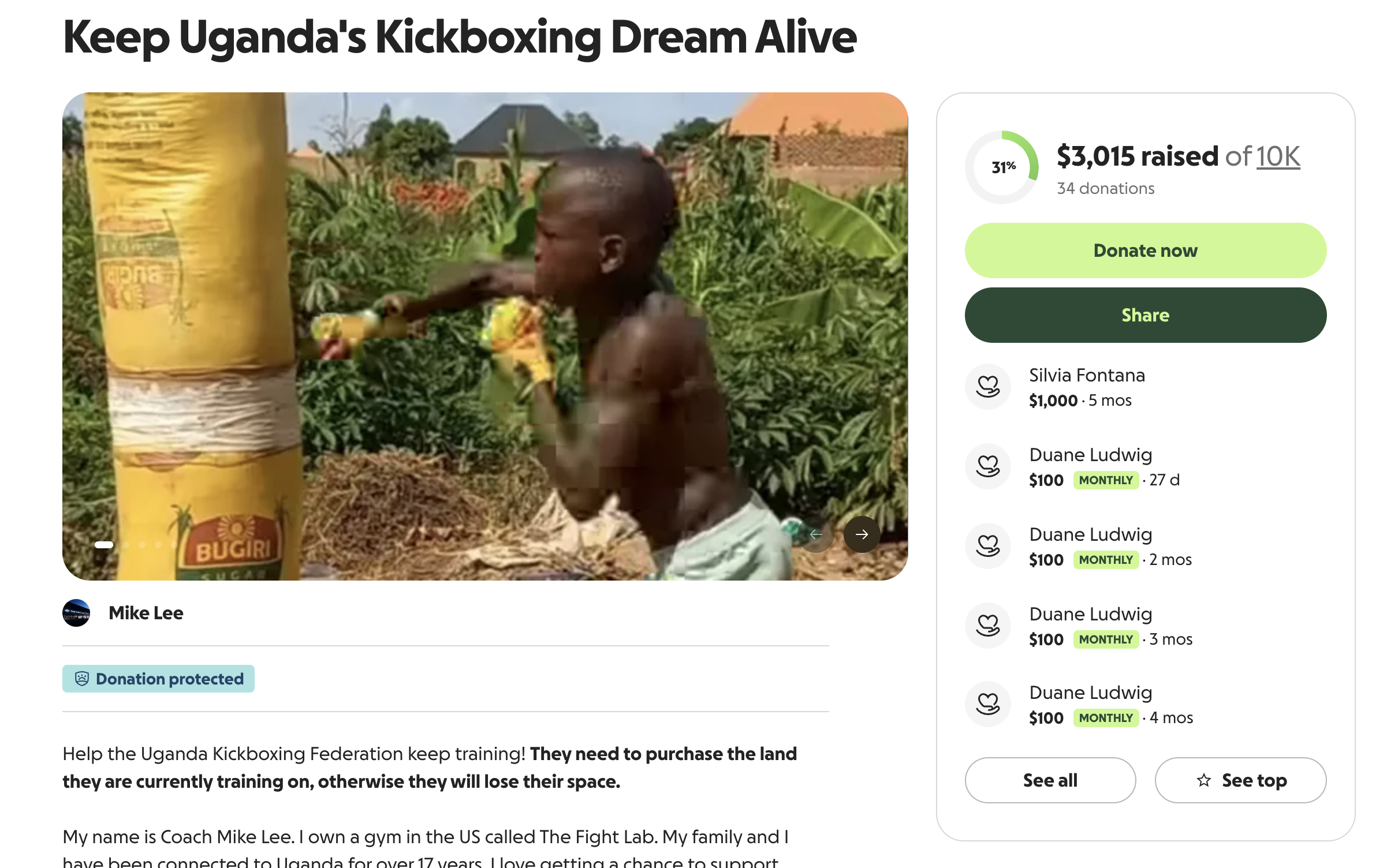
Task: Open the See all donations list
Action: tap(1050, 780)
